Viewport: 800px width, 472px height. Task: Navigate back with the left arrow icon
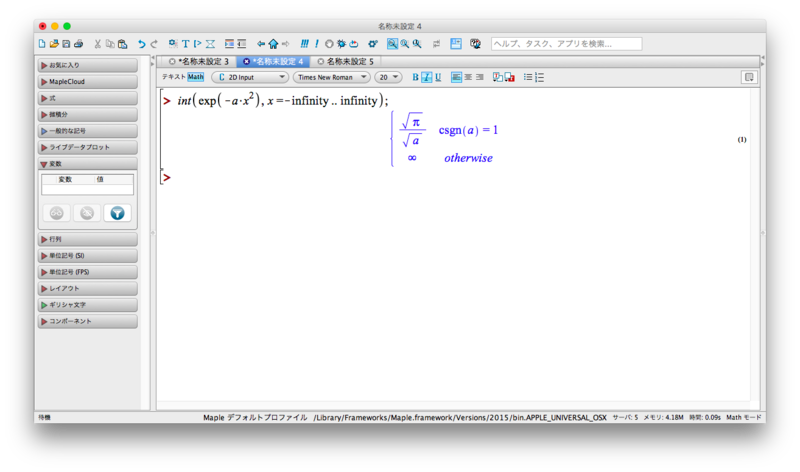tap(261, 44)
